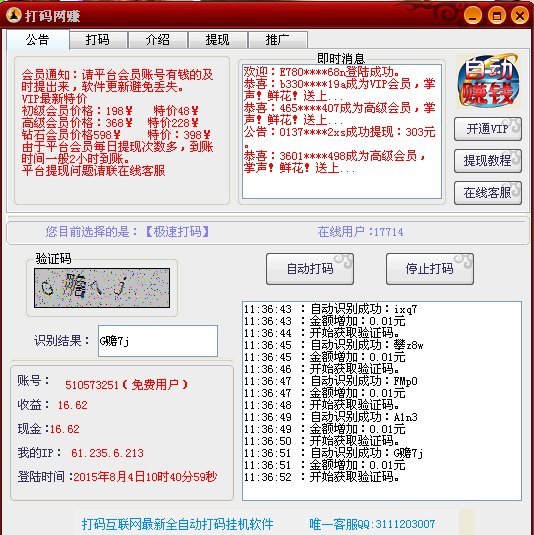
Task: Select the 推广 tab
Action: pos(278,40)
